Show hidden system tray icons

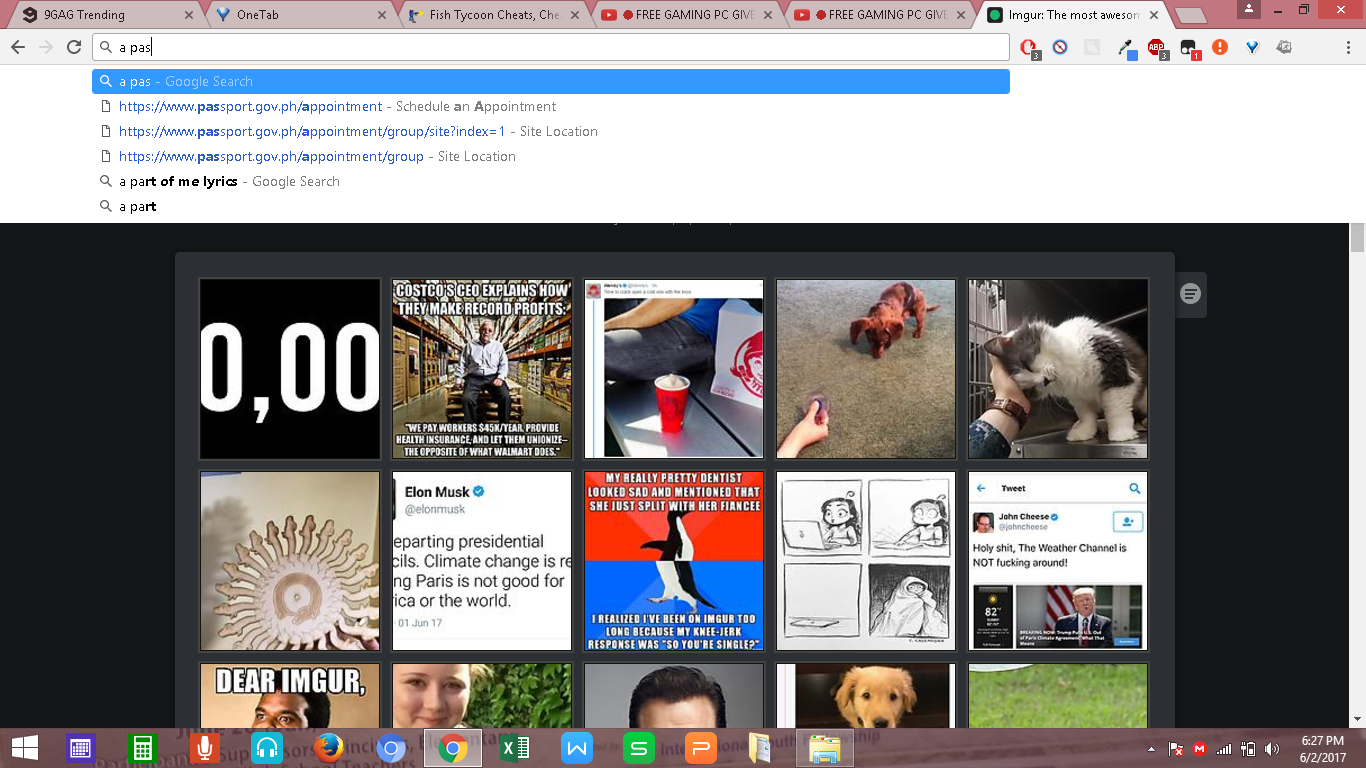click(x=1151, y=749)
